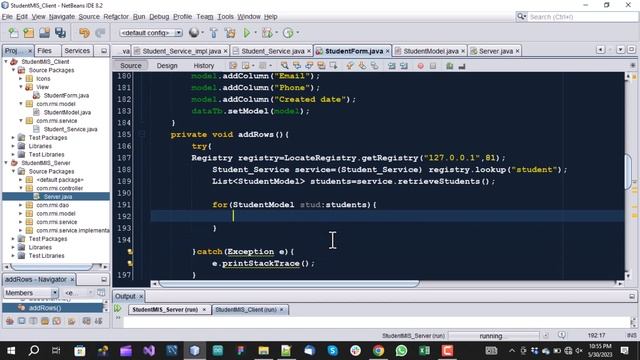640x360 pixels.
Task: Click the New Project toolbar icon
Action: point(28,33)
